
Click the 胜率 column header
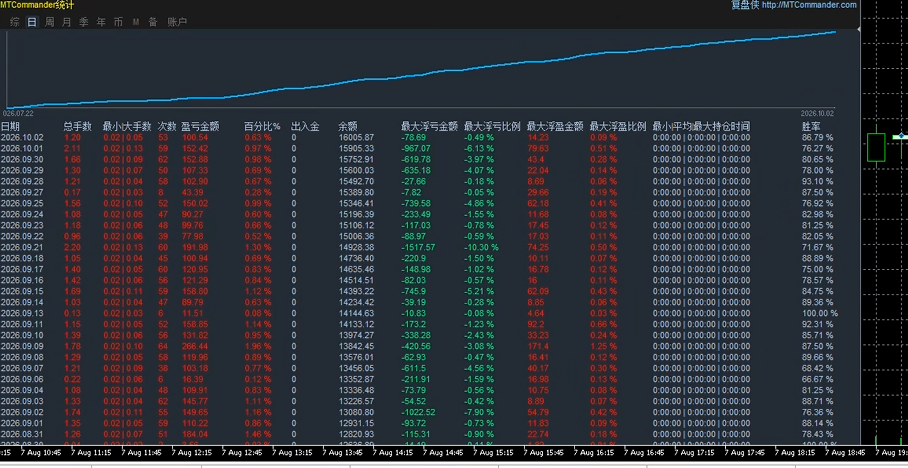(811, 126)
